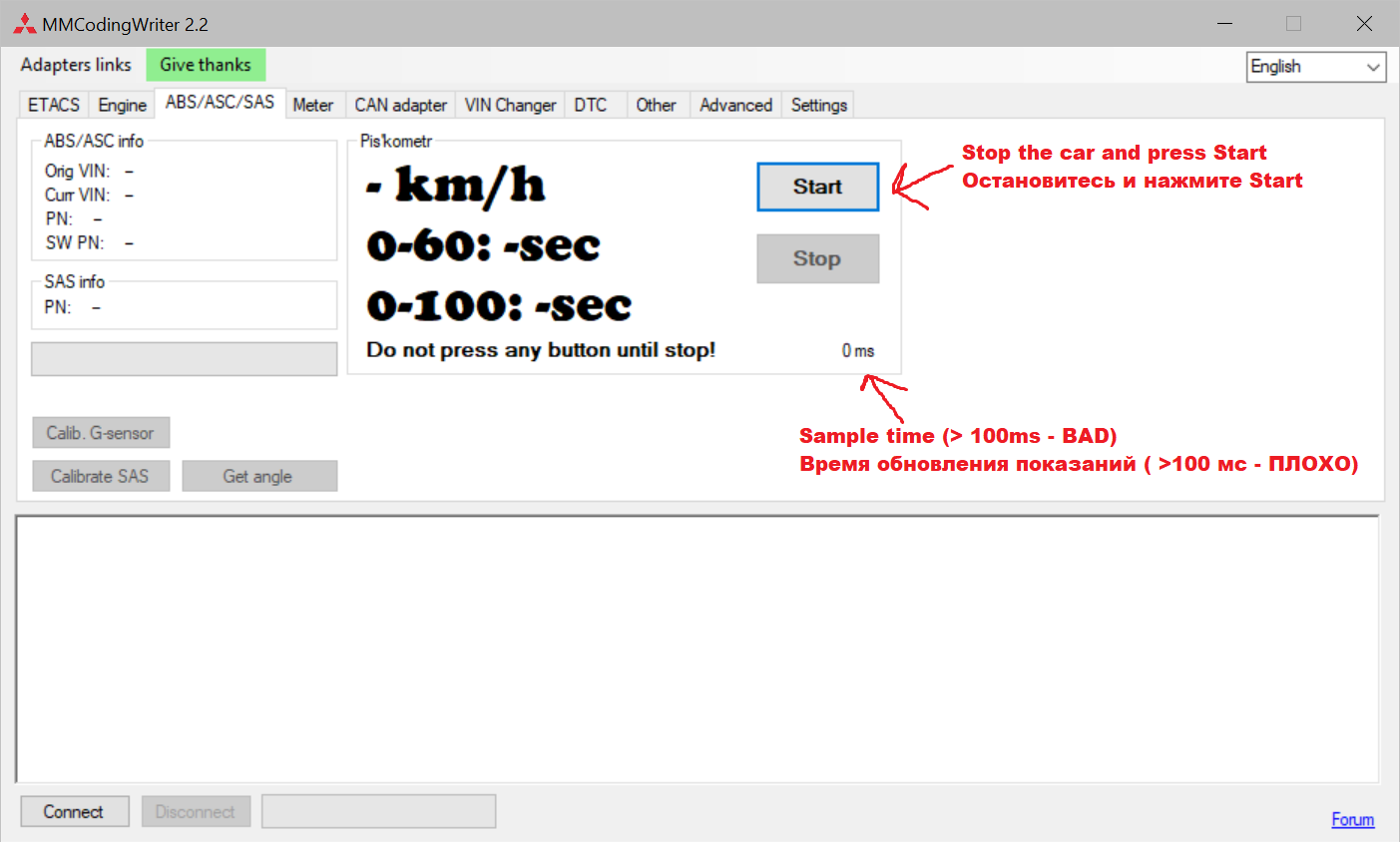This screenshot has width=1400, height=842.
Task: Switch to the Engine tab
Action: [x=122, y=106]
